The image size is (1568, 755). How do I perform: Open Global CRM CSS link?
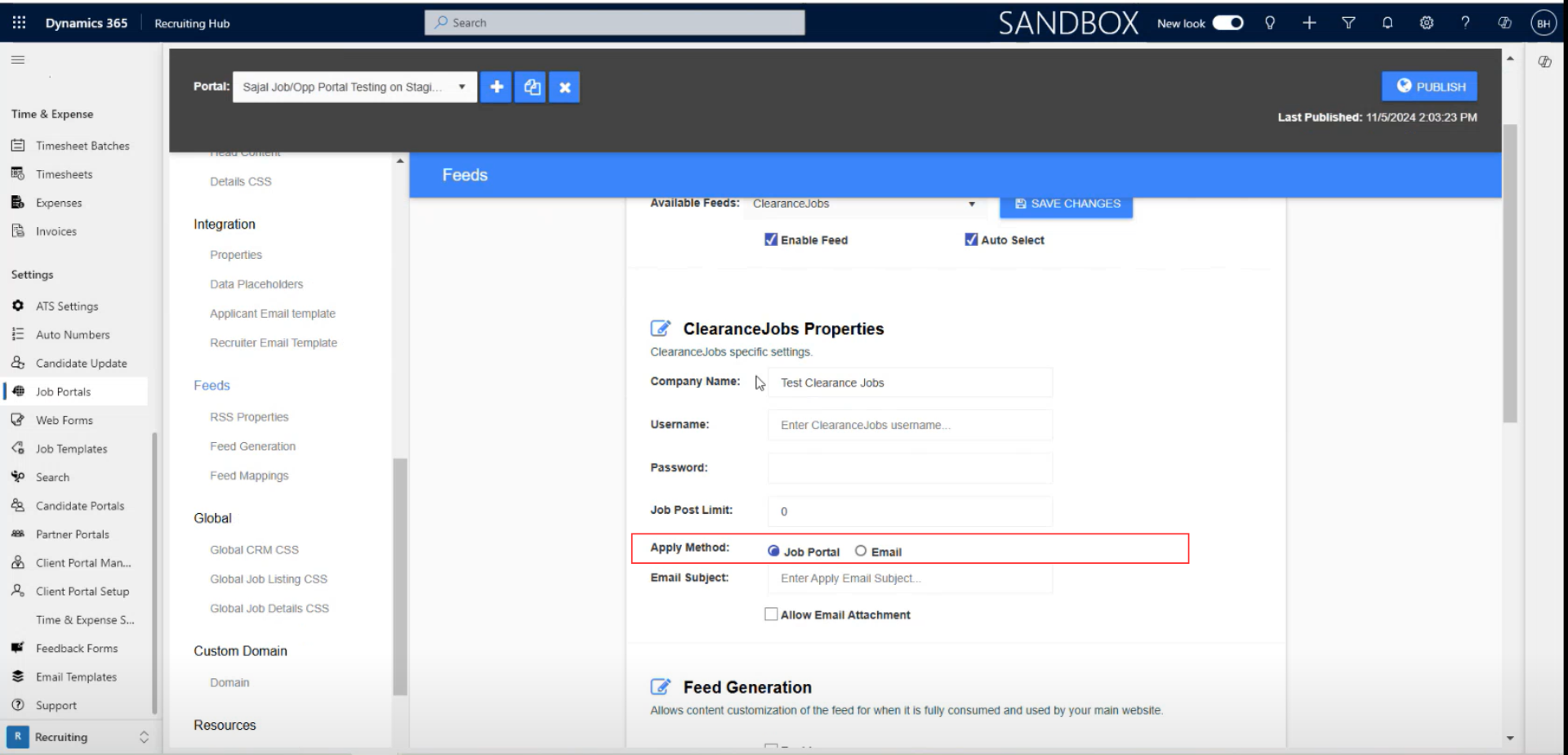[x=254, y=550]
